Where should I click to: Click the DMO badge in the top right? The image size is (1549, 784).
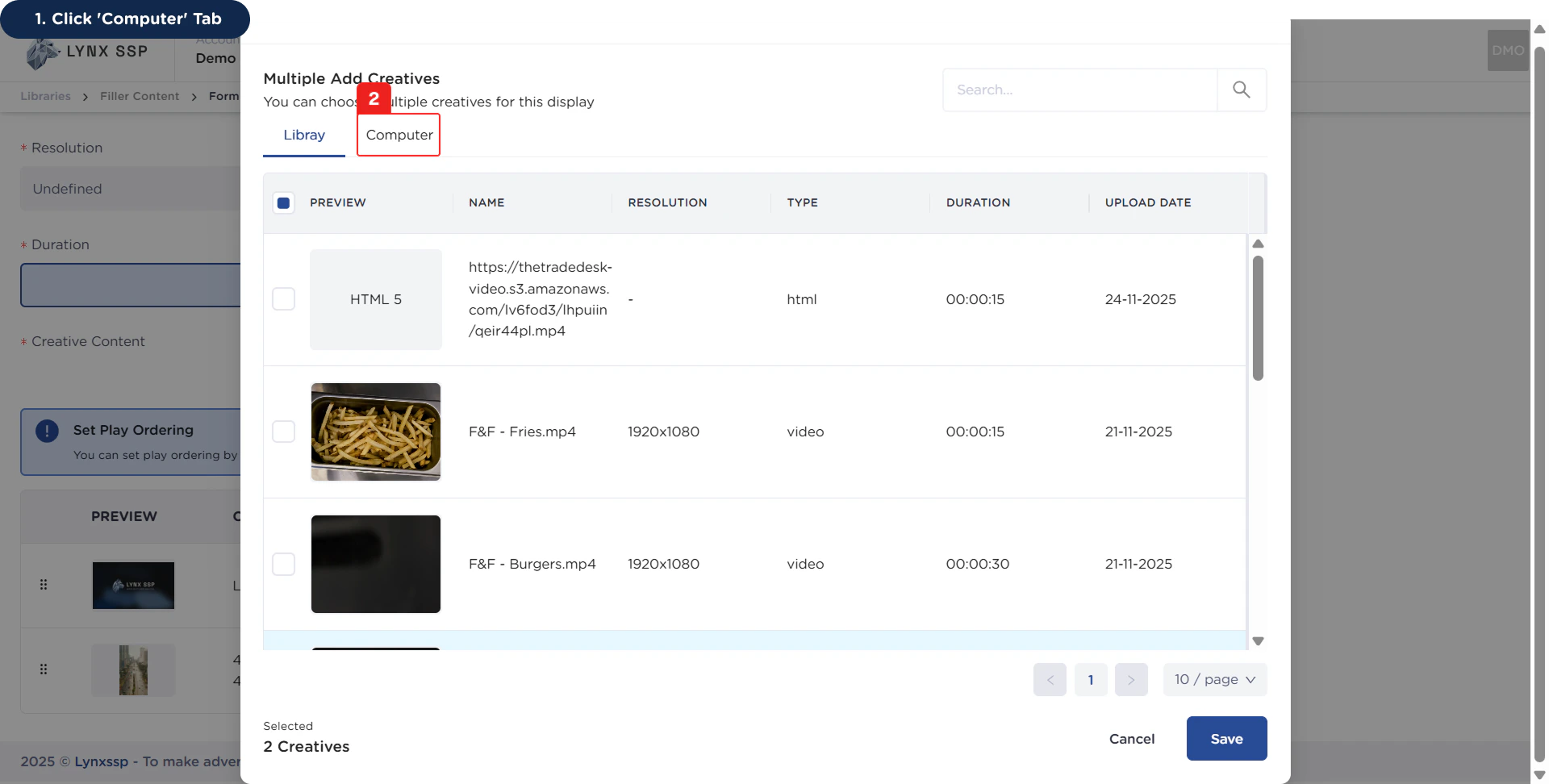[1507, 50]
